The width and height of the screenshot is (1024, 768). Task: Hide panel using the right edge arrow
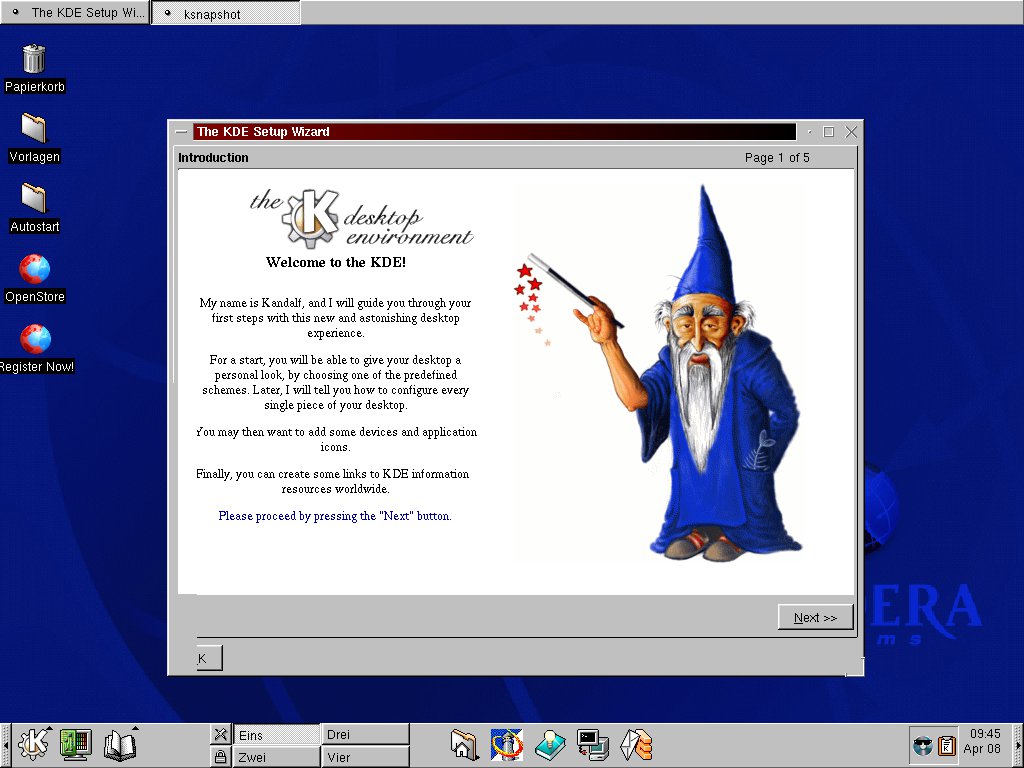point(1019,745)
